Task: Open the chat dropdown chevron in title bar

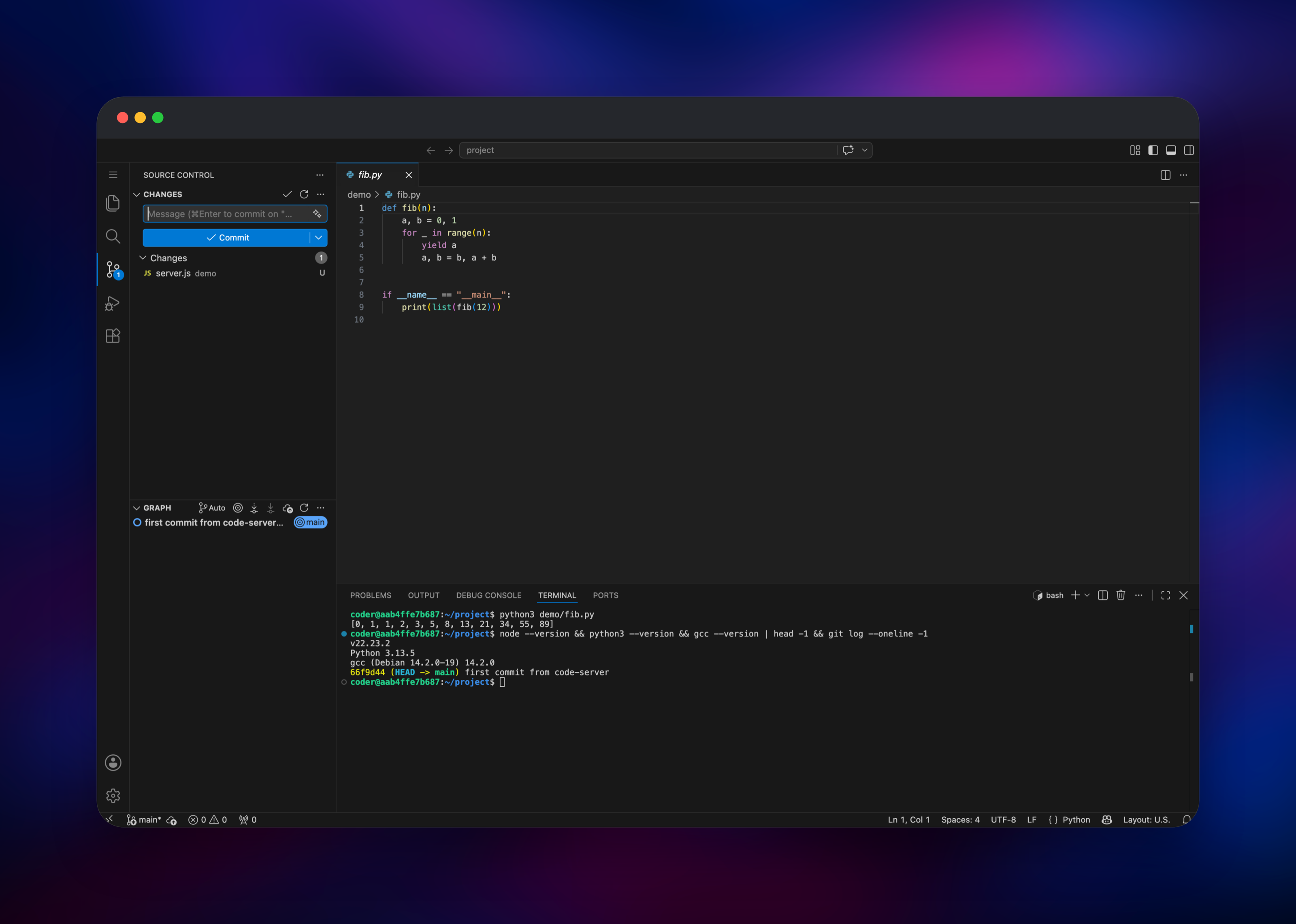Action: 864,150
